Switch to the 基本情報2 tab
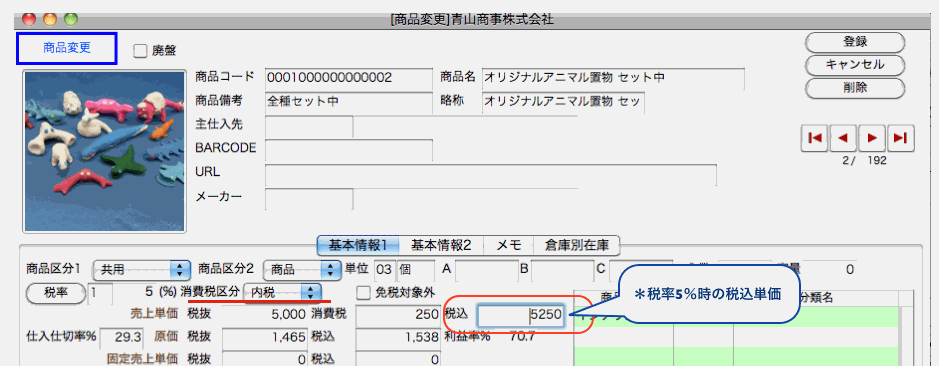 [x=441, y=244]
